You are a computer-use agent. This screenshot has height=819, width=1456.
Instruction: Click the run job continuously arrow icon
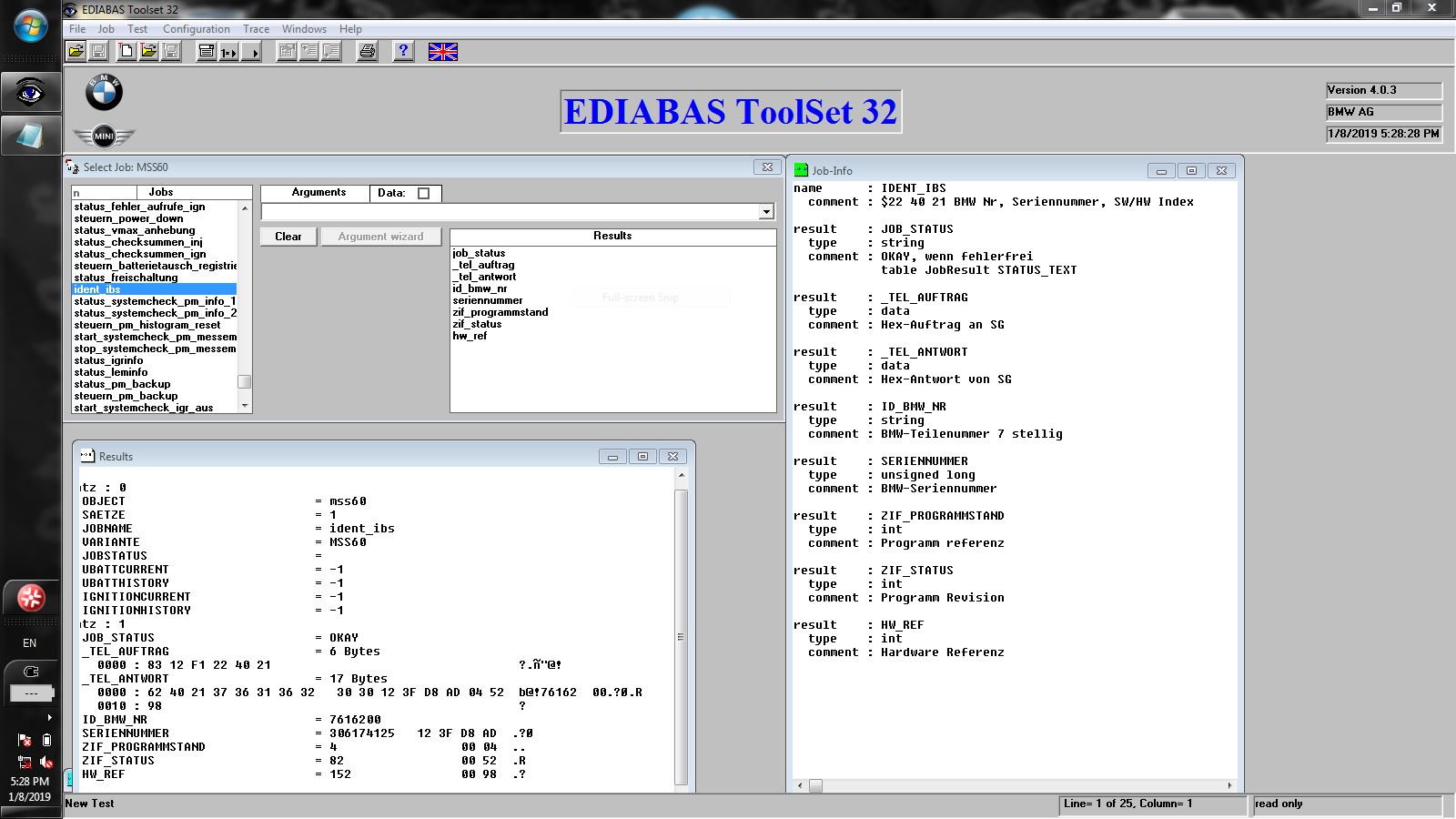click(251, 52)
